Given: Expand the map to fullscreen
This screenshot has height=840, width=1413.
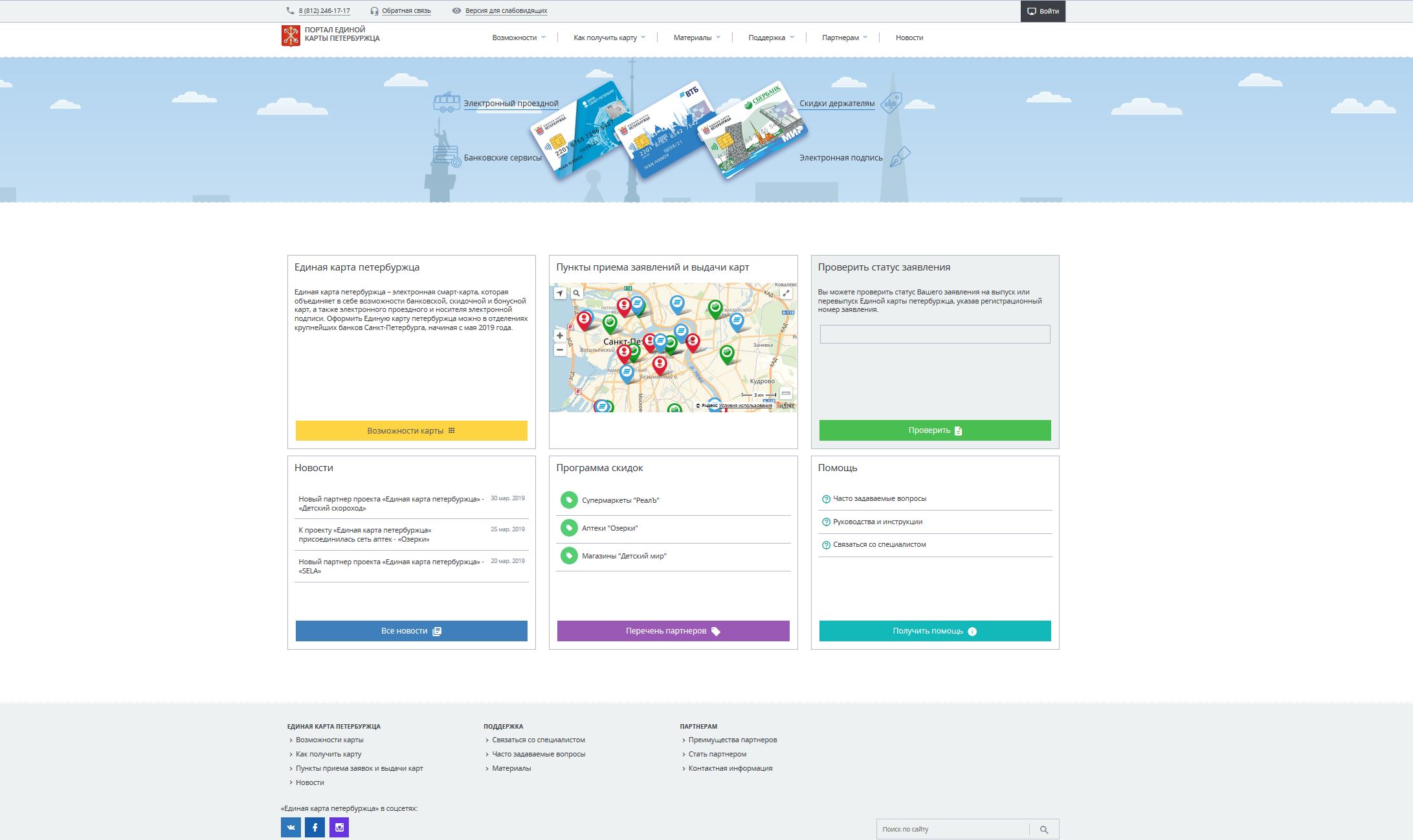Looking at the screenshot, I should pos(786,293).
